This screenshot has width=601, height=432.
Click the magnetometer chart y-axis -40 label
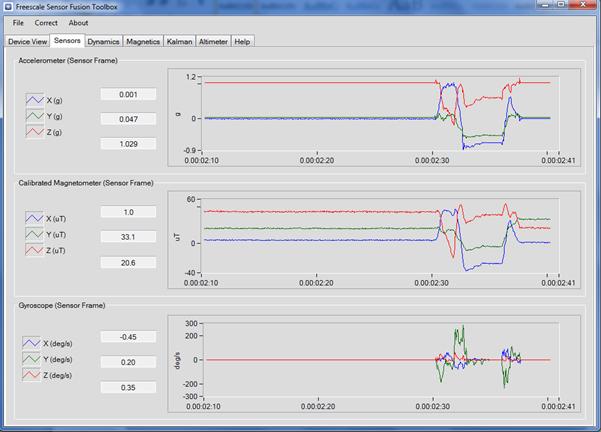click(x=190, y=273)
